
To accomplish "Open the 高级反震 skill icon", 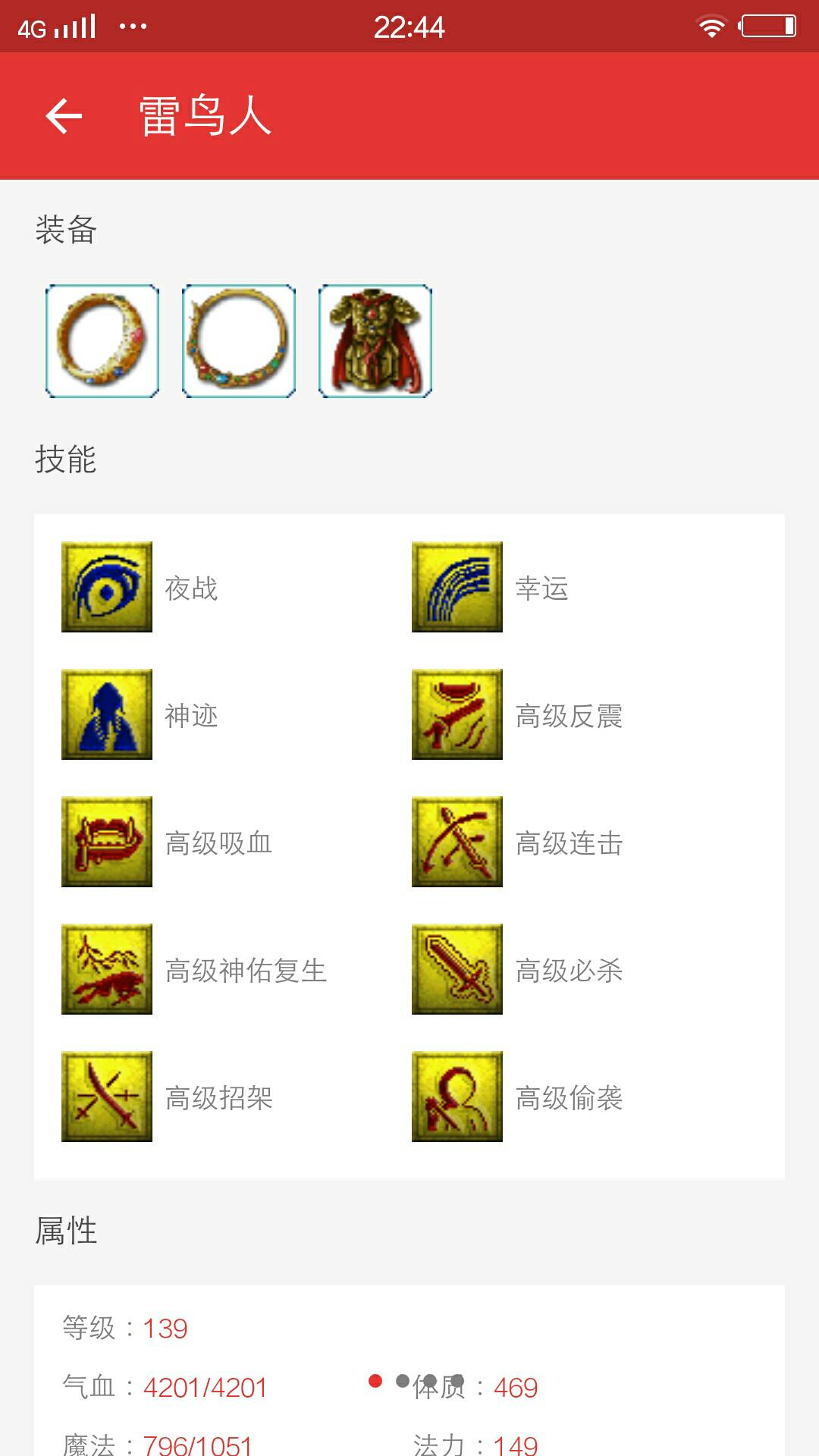I will (x=457, y=714).
